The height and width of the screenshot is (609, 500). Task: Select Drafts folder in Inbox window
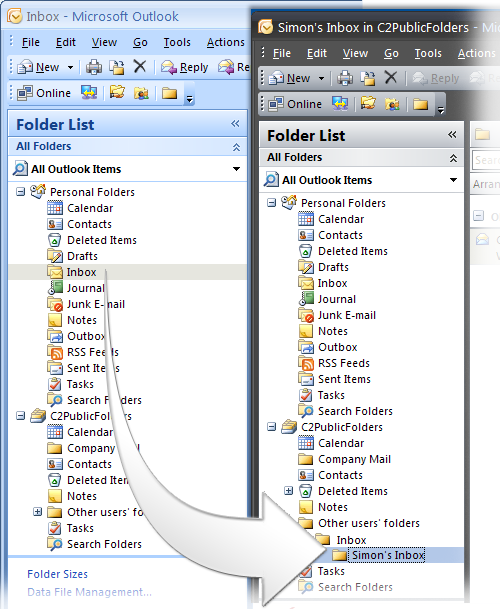pyautogui.click(x=72, y=256)
